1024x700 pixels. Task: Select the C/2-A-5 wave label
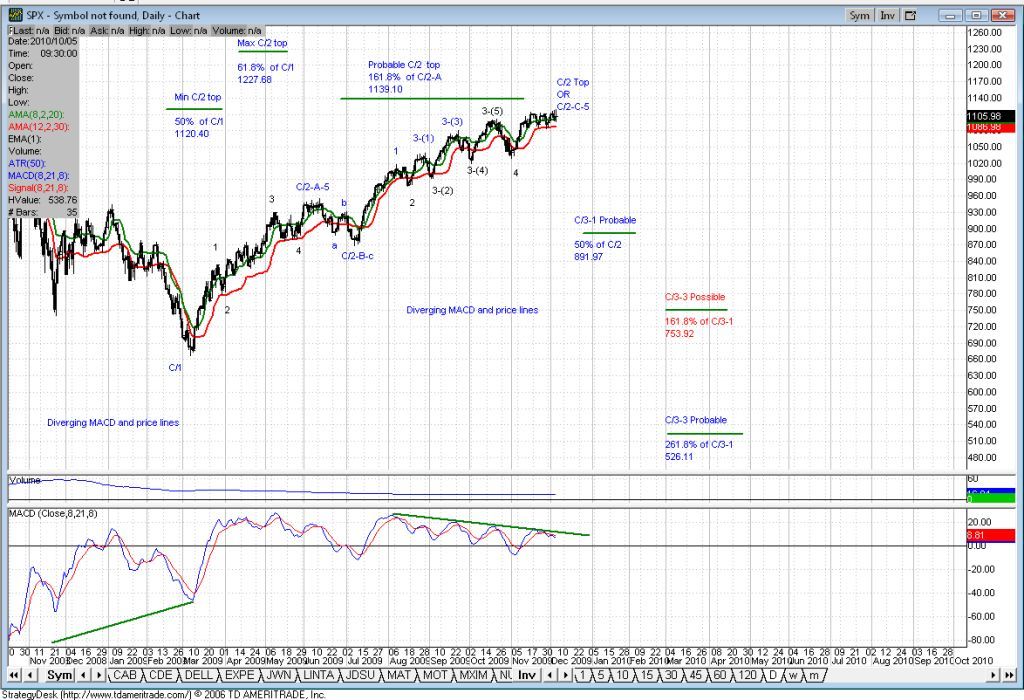(x=313, y=187)
